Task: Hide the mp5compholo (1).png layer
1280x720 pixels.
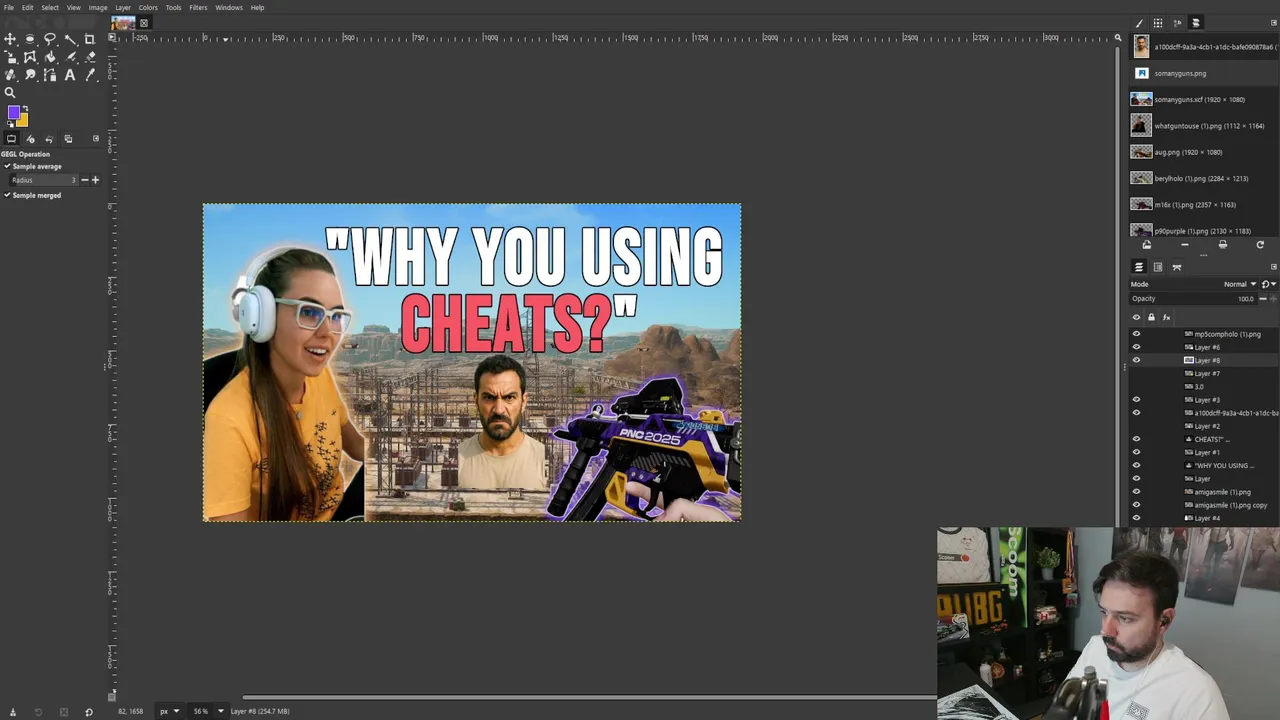Action: tap(1136, 334)
